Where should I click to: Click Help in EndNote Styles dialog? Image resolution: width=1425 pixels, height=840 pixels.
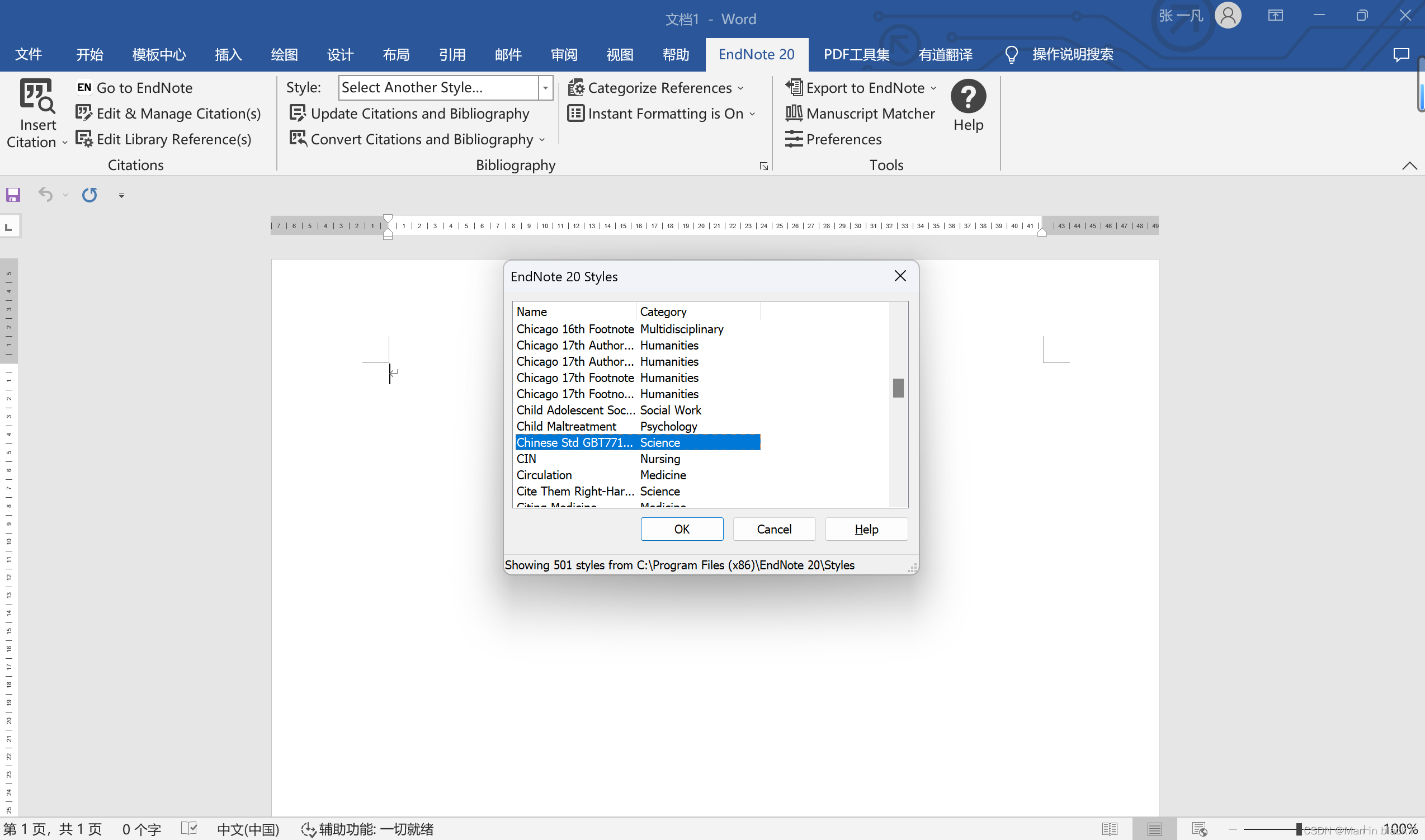pyautogui.click(x=866, y=528)
